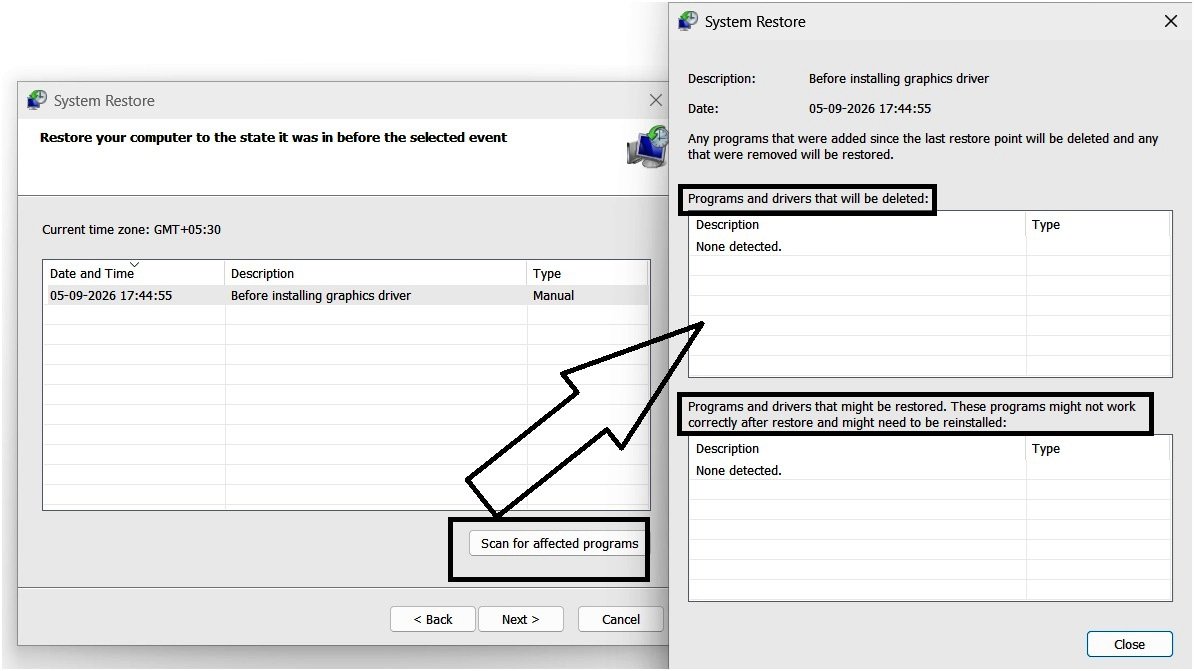Sort restore points by Date and Time
1194x671 pixels.
(x=134, y=273)
